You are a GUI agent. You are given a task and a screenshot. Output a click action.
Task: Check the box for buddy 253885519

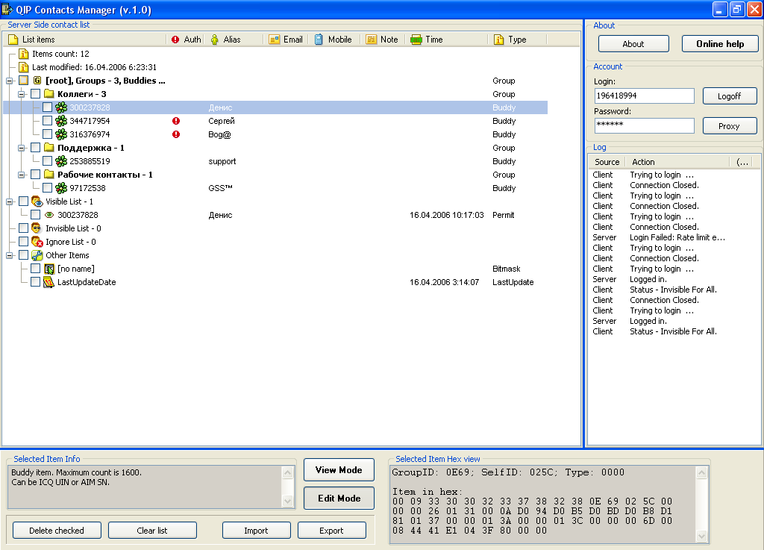[x=47, y=161]
